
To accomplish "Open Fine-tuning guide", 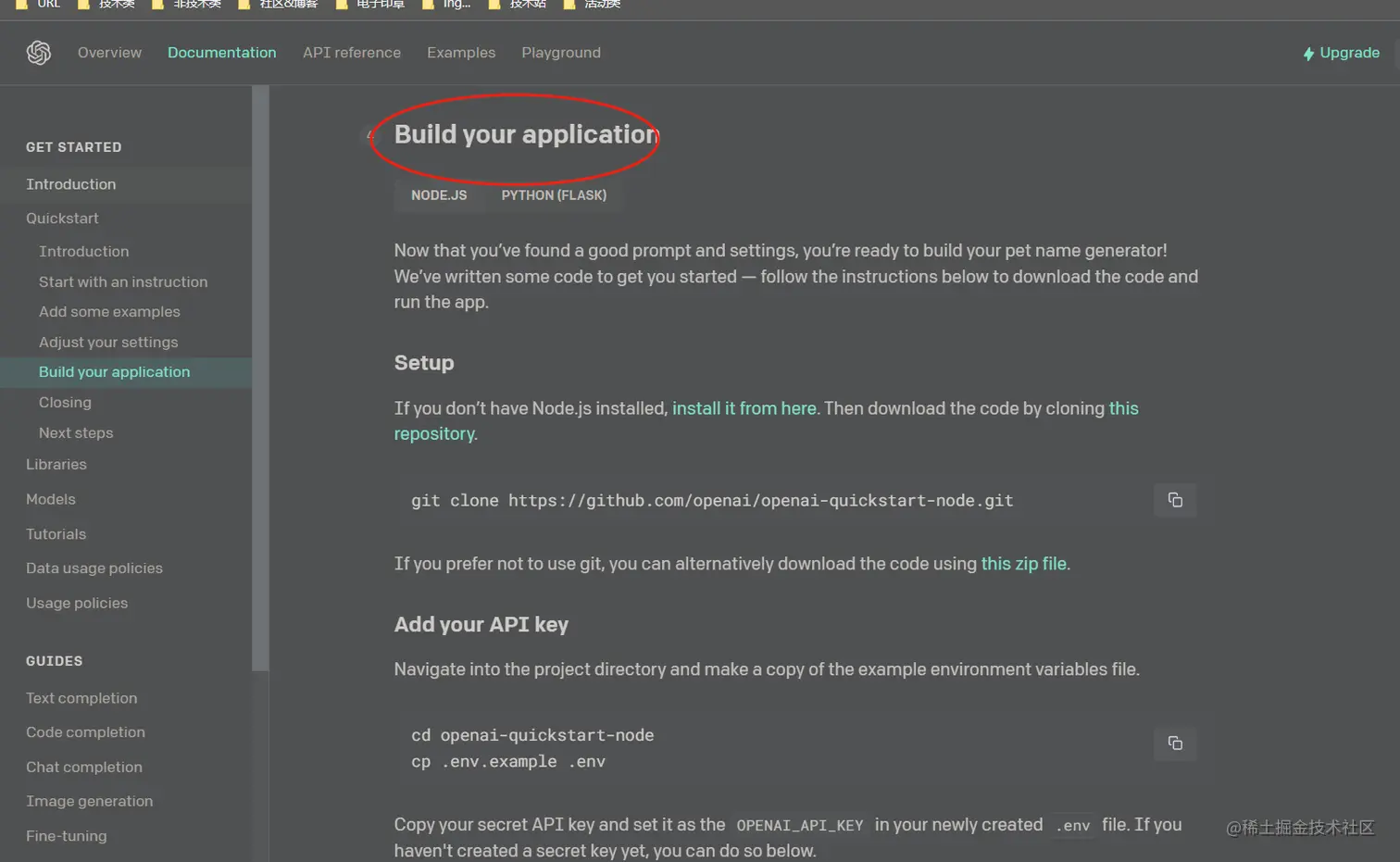I will [67, 836].
